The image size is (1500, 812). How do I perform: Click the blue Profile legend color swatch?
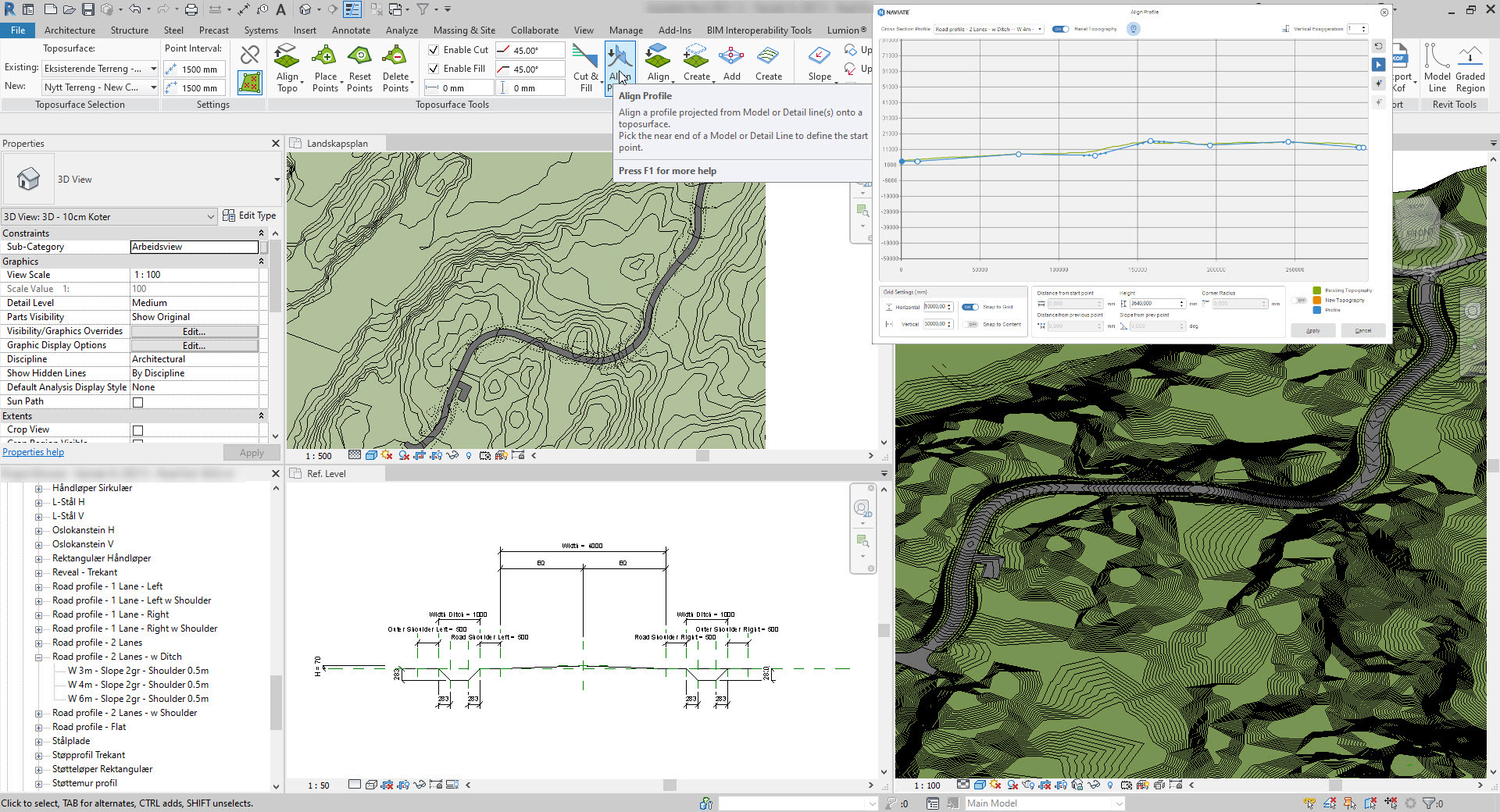tap(1318, 310)
